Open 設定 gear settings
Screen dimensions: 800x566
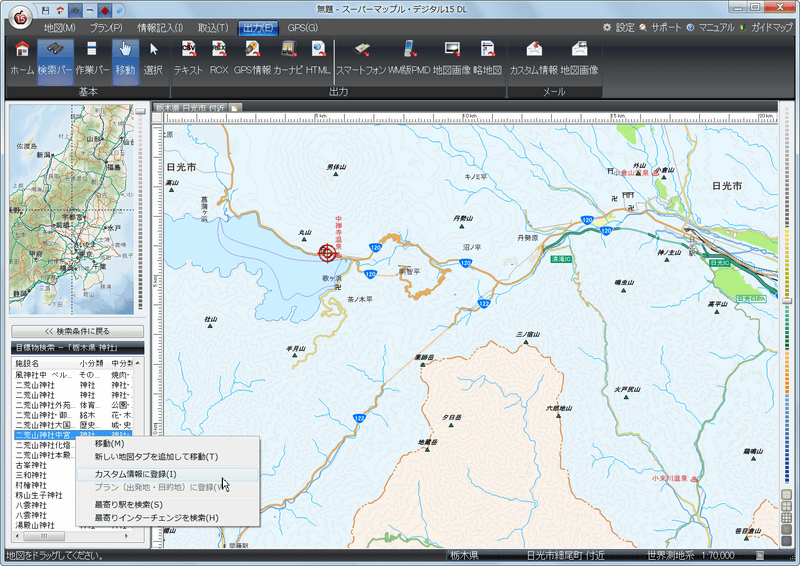[618, 28]
